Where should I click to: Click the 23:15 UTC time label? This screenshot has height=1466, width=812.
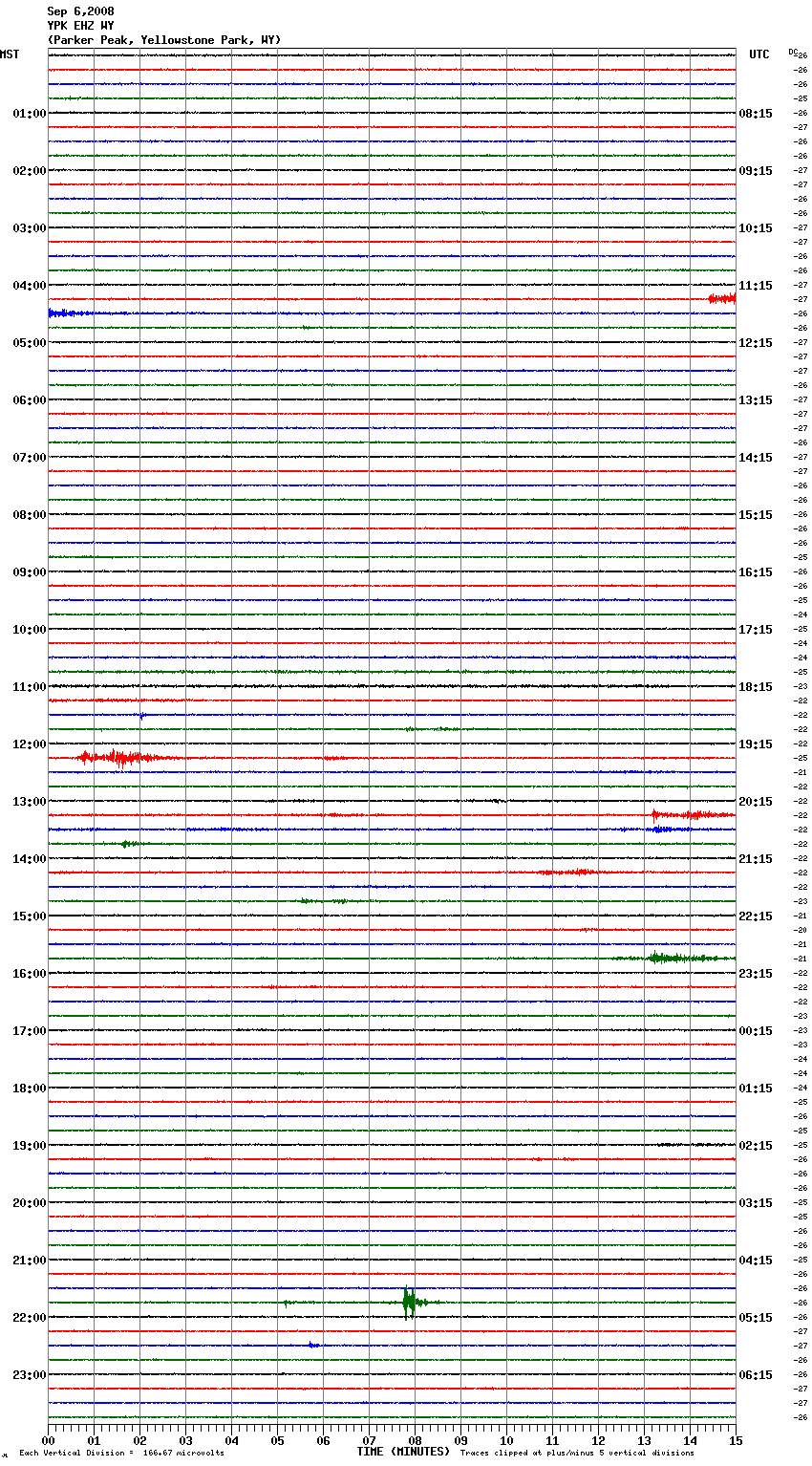pos(756,974)
